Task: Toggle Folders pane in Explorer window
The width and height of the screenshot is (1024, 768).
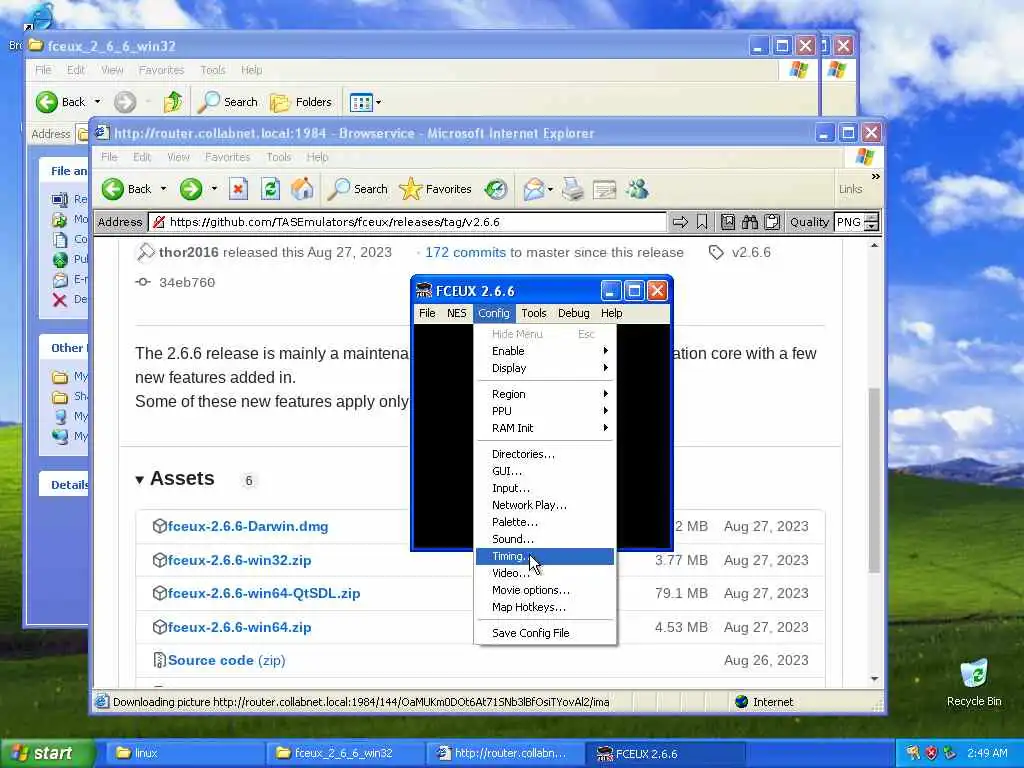Action: 300,102
